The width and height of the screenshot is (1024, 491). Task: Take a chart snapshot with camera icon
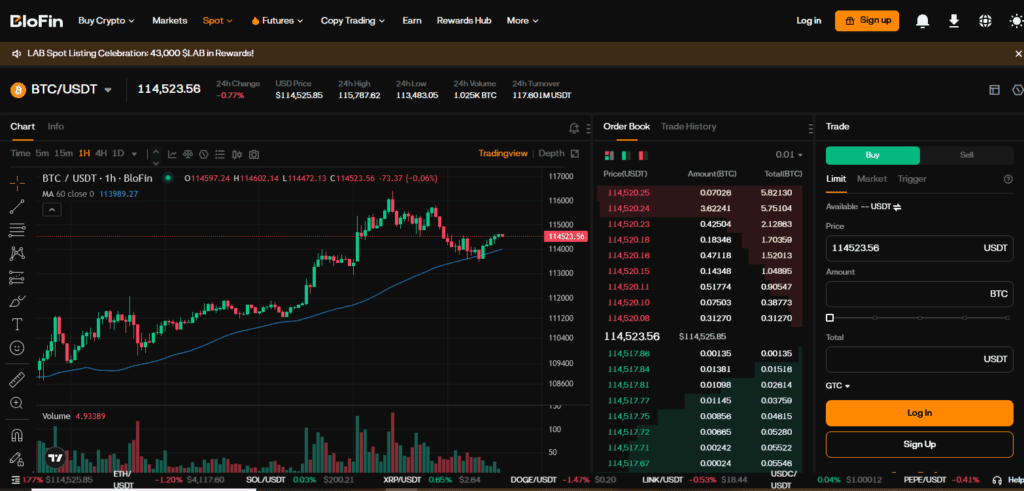coord(254,154)
